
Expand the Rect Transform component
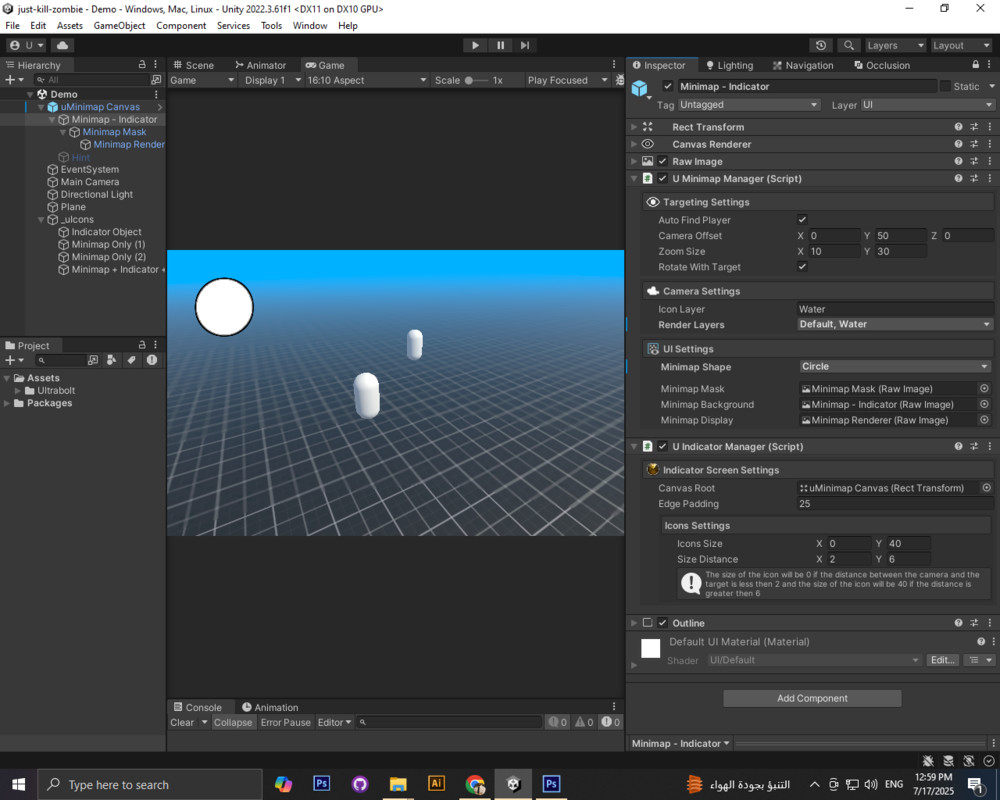(x=634, y=127)
